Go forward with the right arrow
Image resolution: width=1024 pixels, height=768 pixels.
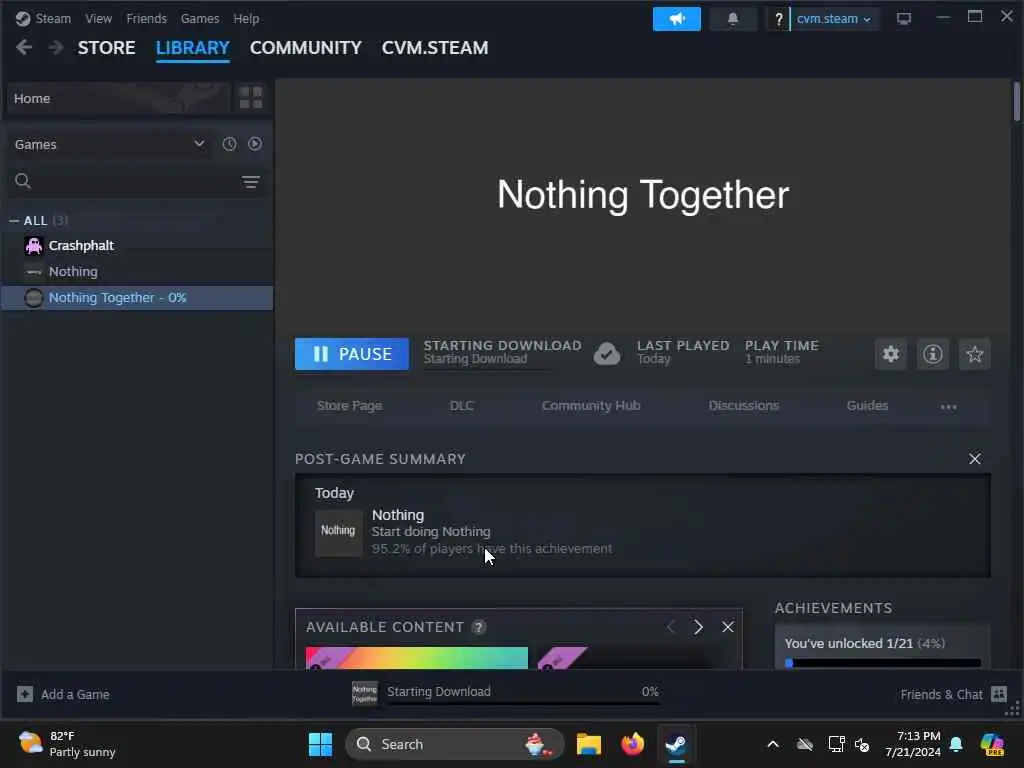(x=56, y=48)
